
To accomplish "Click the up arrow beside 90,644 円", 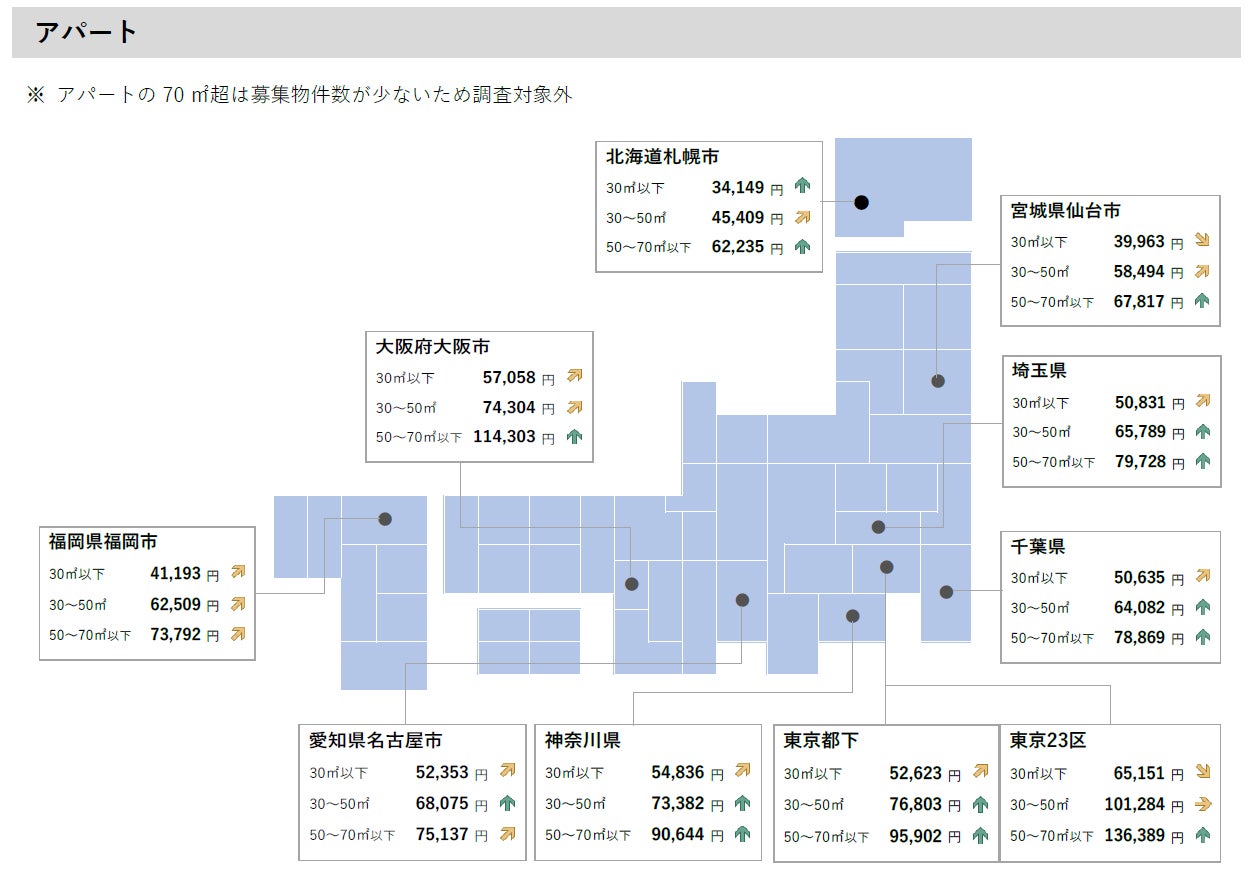I will 742,834.
